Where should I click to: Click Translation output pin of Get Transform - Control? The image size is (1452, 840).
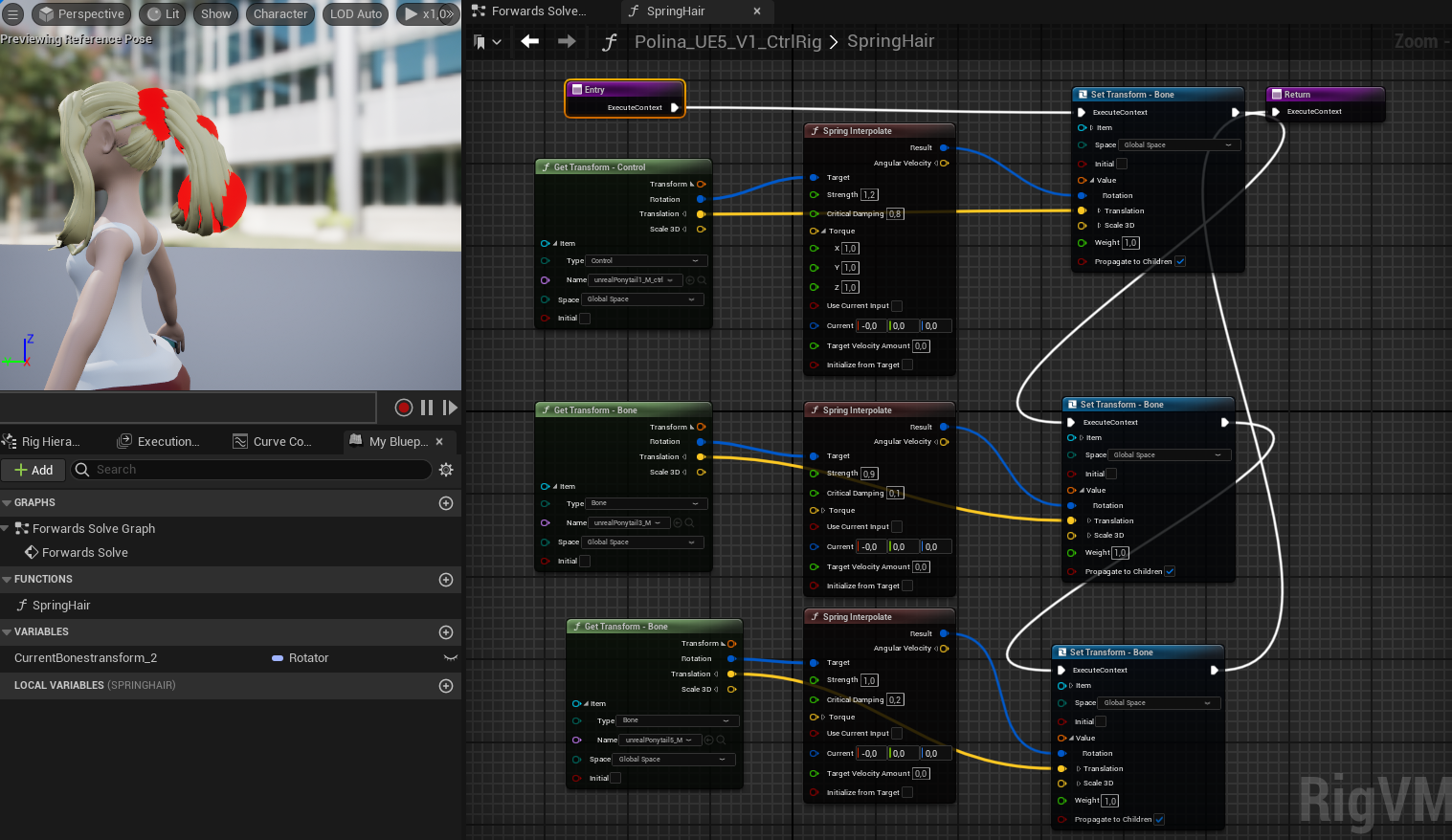click(702, 214)
